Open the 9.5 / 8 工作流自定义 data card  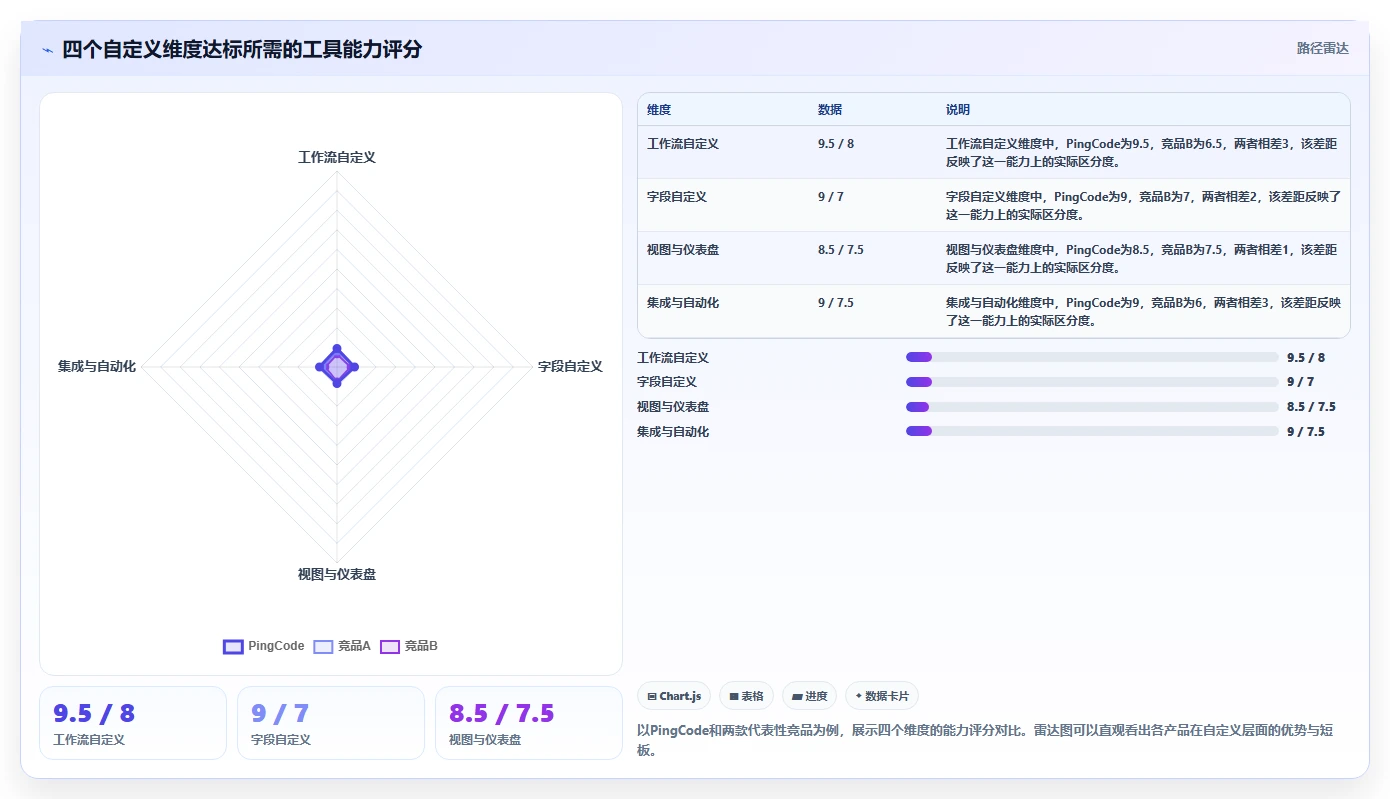pos(133,723)
